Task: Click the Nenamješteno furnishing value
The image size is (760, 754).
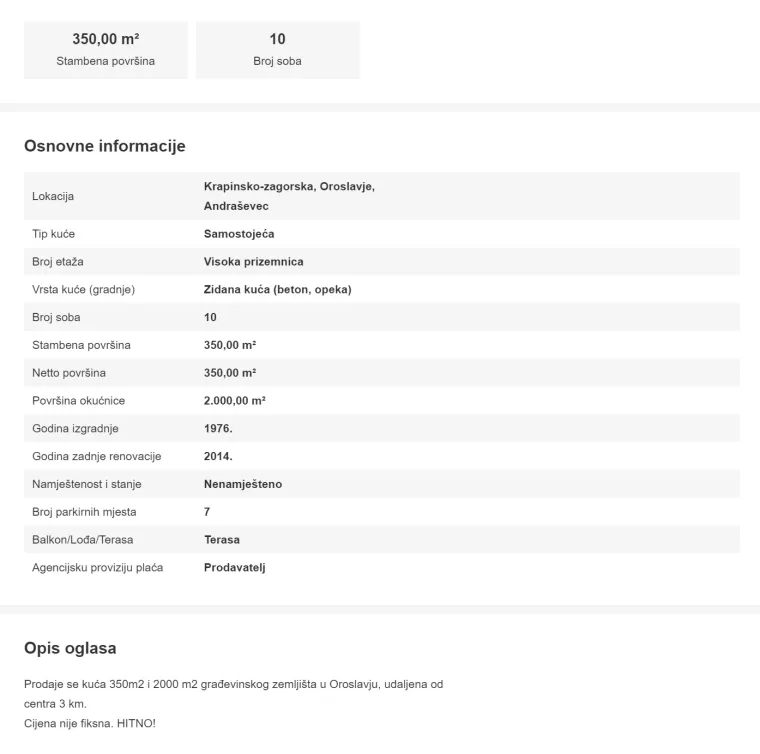Action: (x=243, y=484)
